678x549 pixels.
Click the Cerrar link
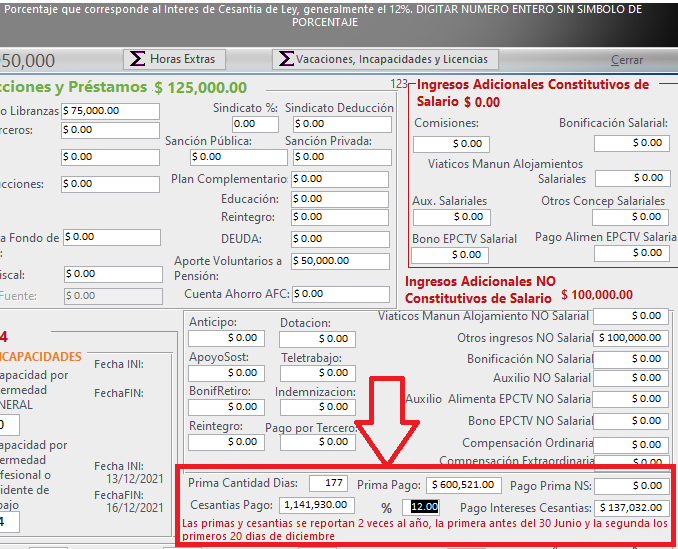coord(627,60)
